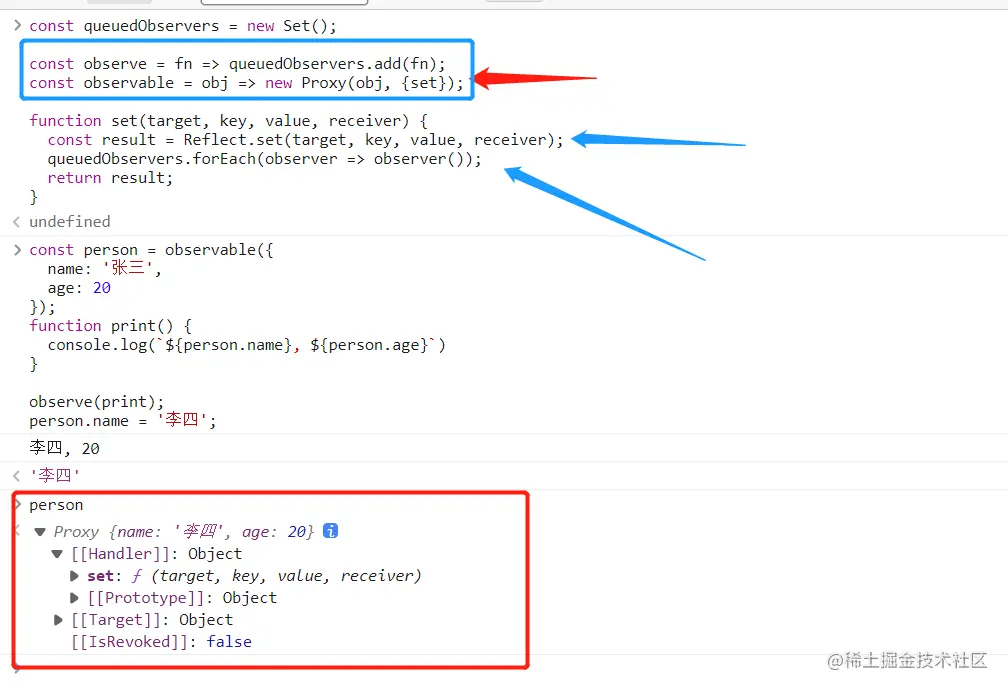Click the 'age: 20' line
The width and height of the screenshot is (1008, 691).
click(79, 288)
